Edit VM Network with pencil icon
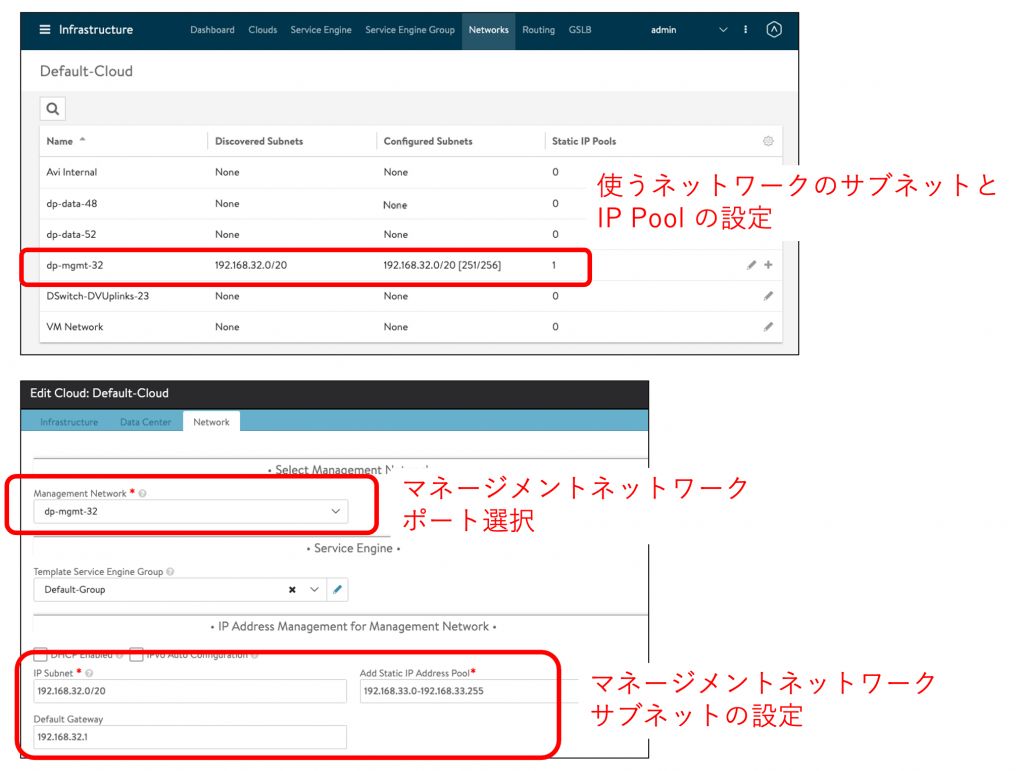This screenshot has height=771, width=1024. point(769,326)
